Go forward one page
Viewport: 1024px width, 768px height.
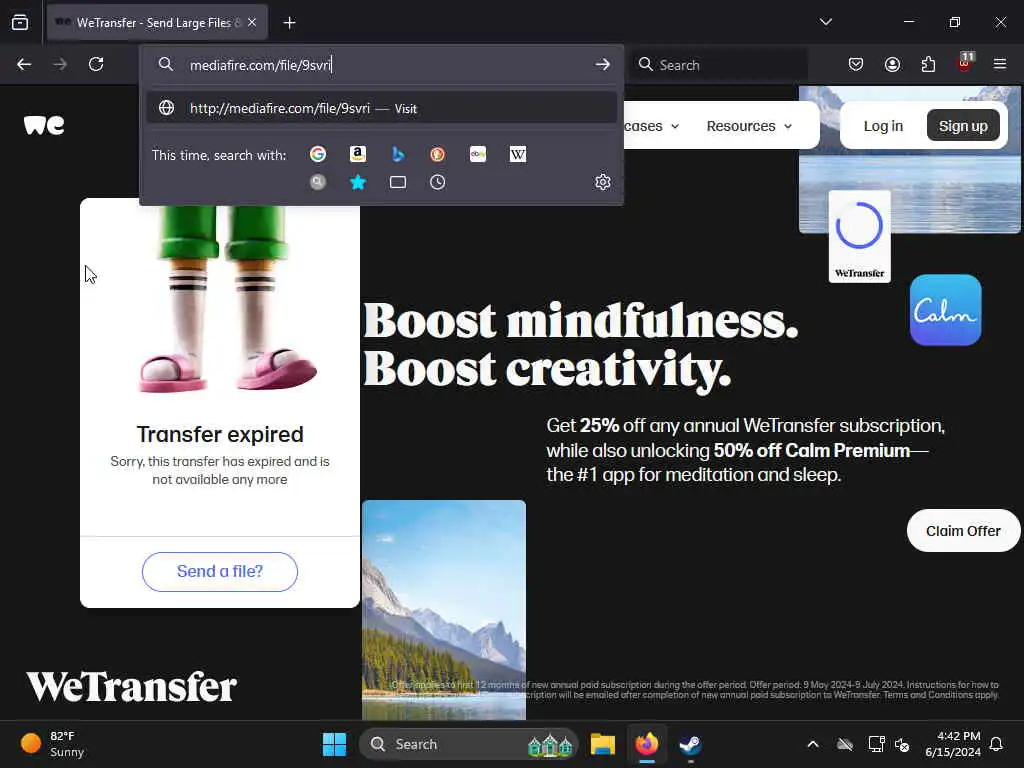click(x=60, y=64)
